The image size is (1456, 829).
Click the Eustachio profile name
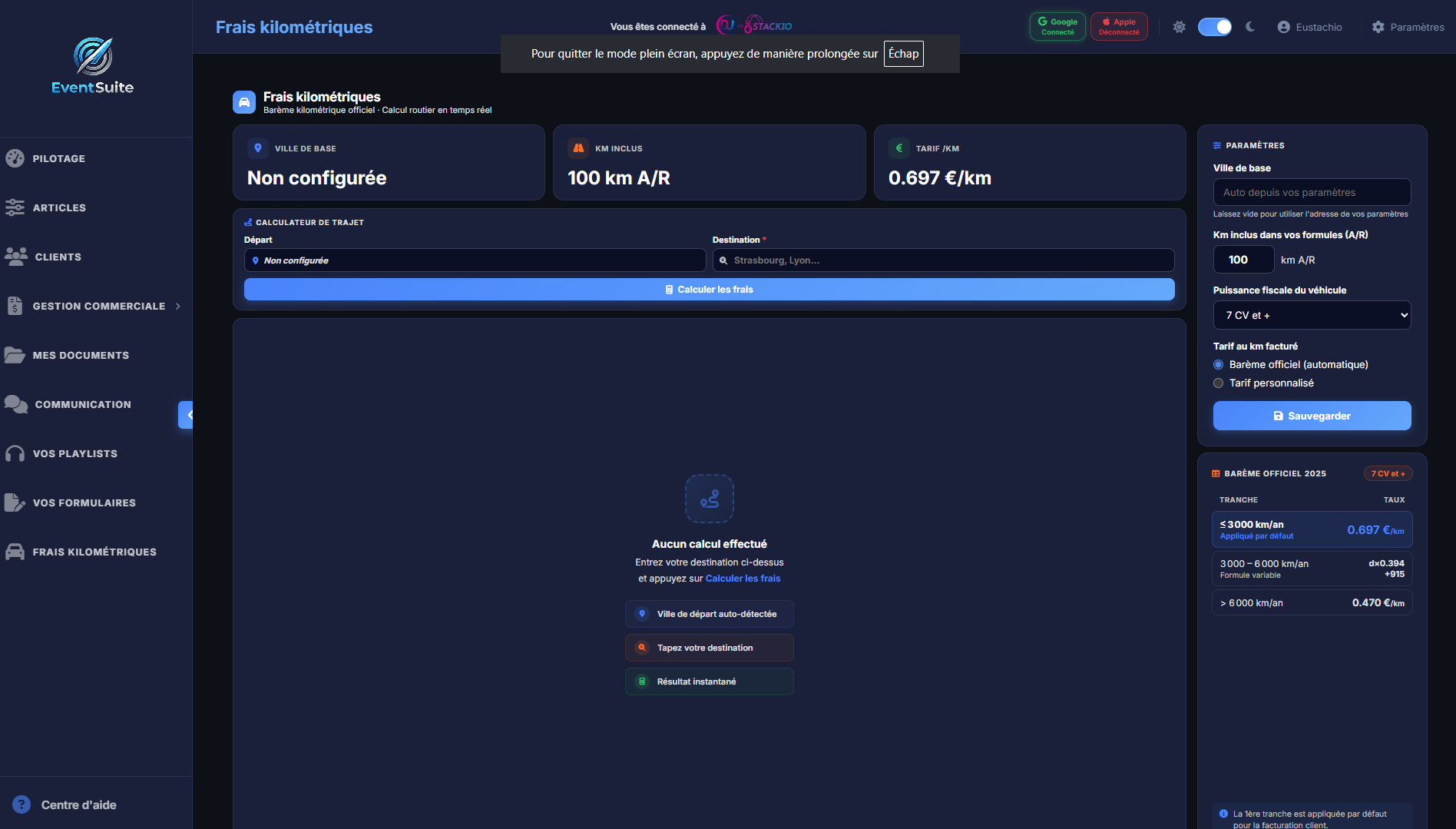(1319, 27)
